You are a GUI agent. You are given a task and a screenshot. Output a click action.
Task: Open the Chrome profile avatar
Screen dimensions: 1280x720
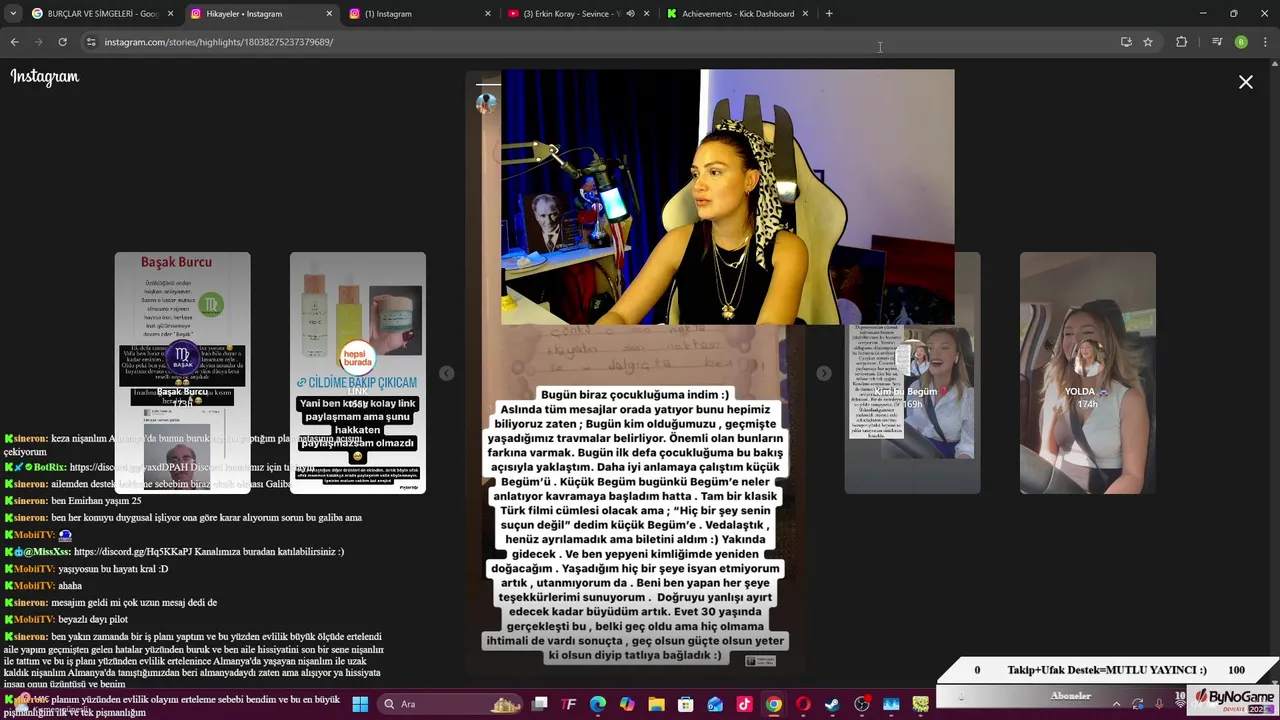pyautogui.click(x=1241, y=42)
